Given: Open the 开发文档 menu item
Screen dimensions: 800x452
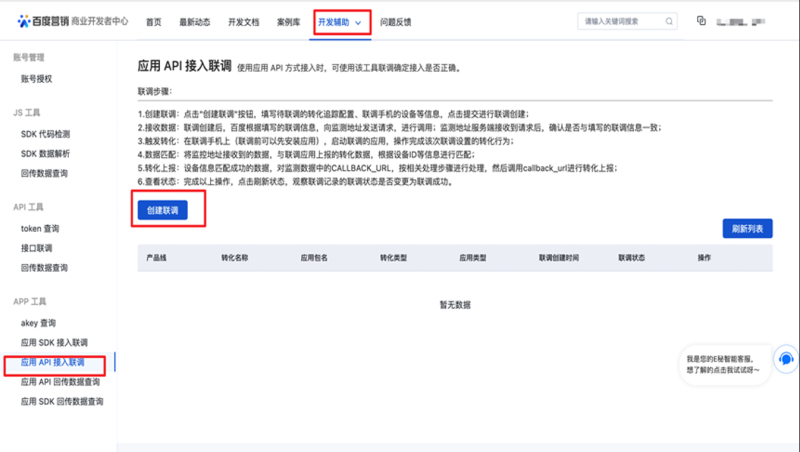Looking at the screenshot, I should (243, 22).
